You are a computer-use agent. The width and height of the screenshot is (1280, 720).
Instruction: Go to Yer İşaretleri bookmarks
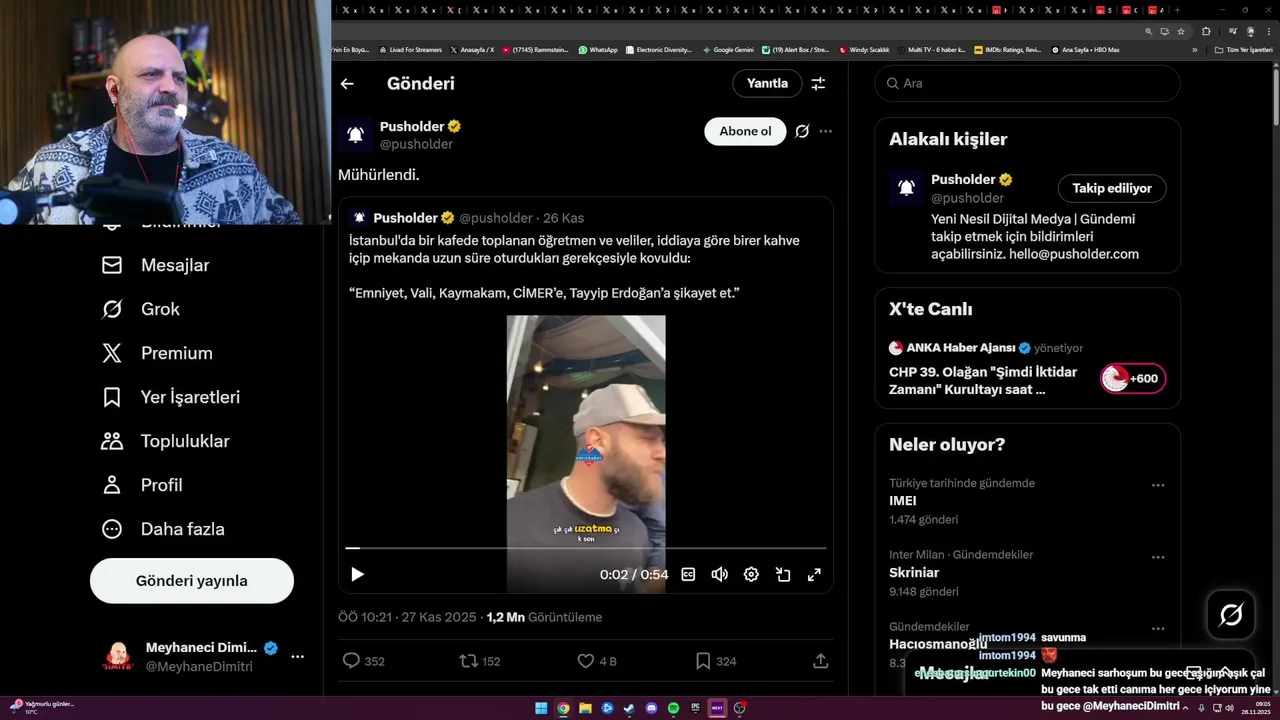(171, 397)
